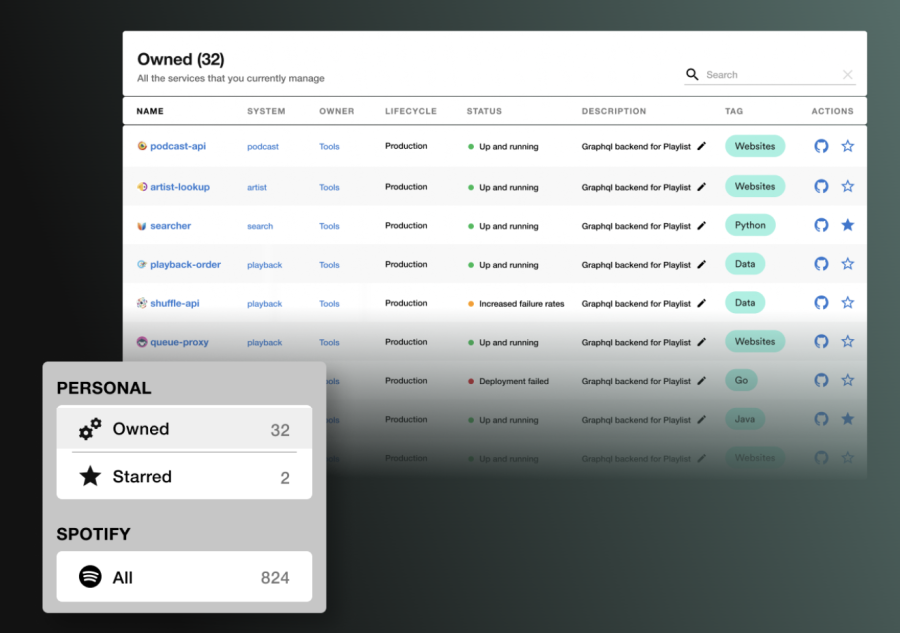Open the podcast system link
Screen dimensions: 900x633
tap(263, 146)
